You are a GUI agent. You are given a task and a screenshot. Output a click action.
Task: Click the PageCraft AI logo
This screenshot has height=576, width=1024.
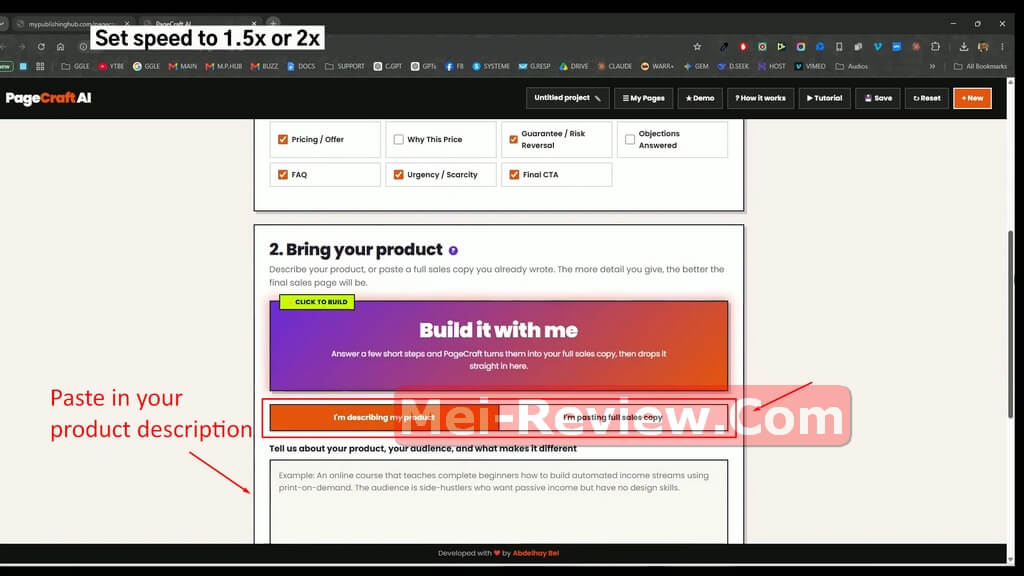48,98
